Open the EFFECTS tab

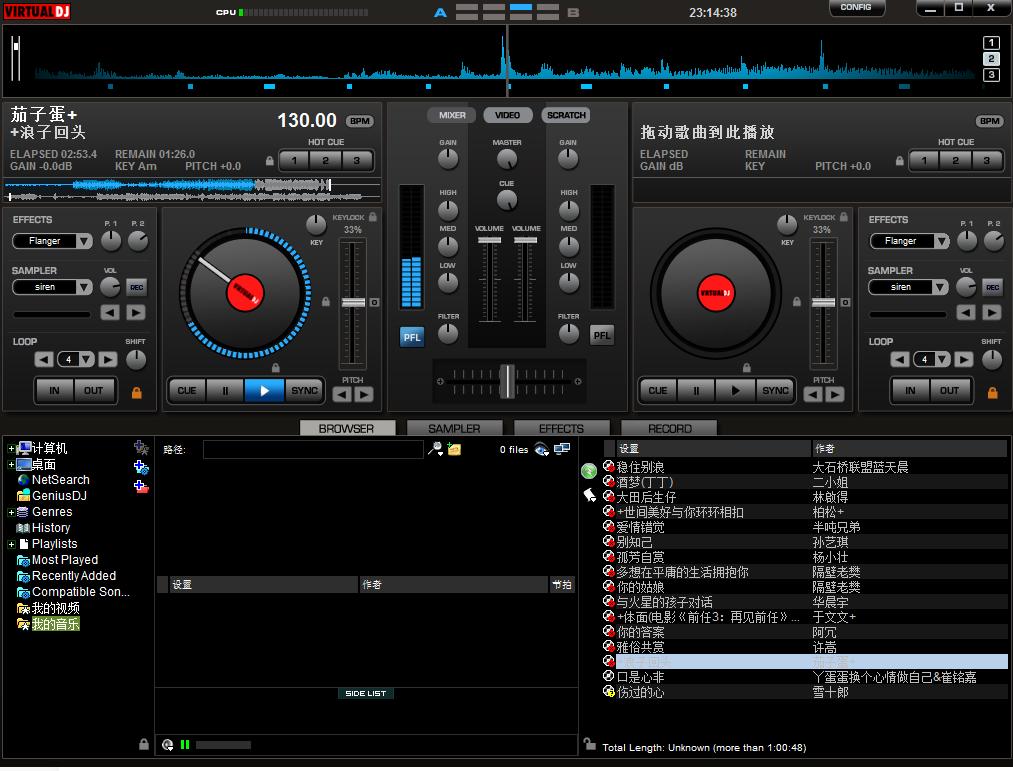(x=561, y=428)
